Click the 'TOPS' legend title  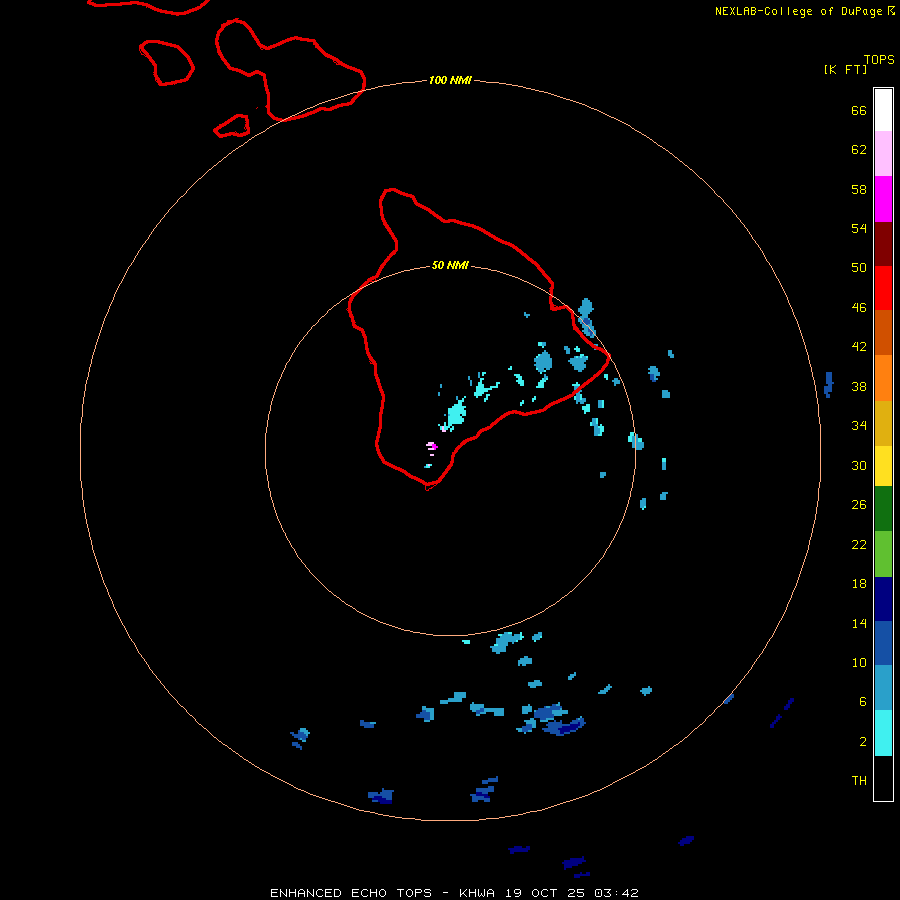pyautogui.click(x=879, y=60)
